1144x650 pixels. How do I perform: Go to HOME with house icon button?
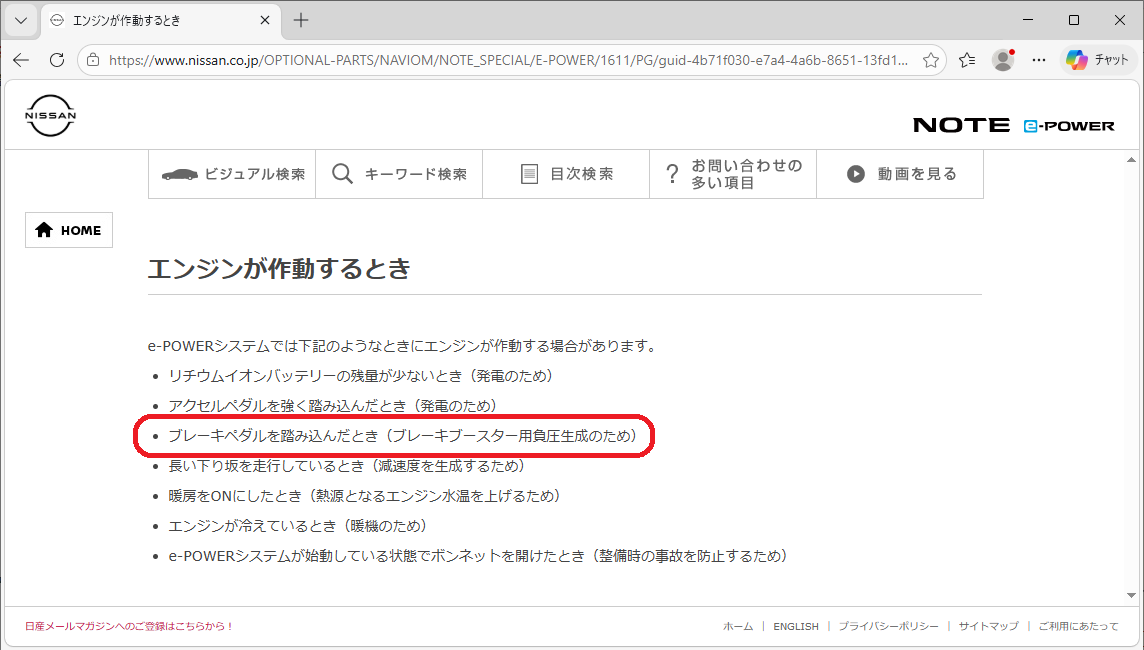(69, 230)
